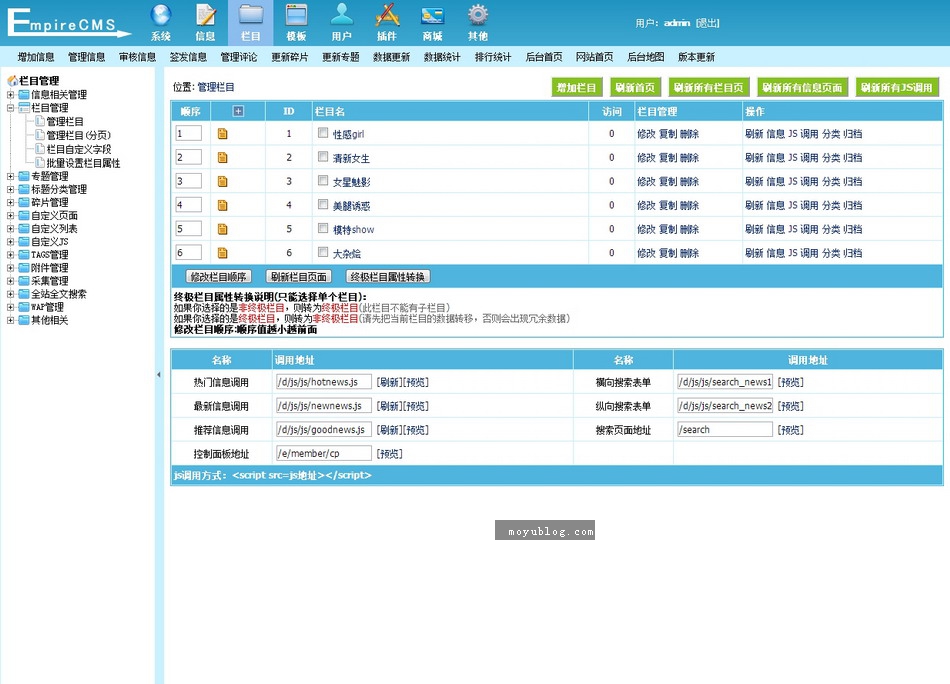Open the 用户 person icon in the header

(x=342, y=15)
